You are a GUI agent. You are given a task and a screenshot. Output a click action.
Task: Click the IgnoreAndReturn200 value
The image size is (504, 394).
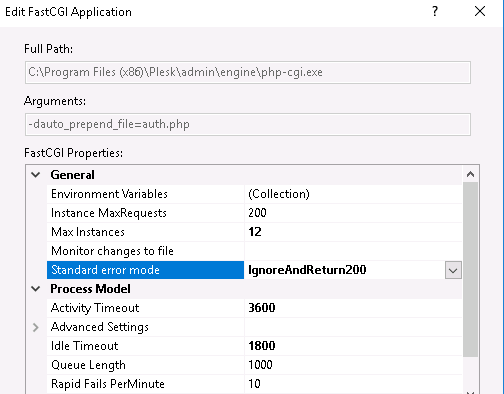(307, 270)
